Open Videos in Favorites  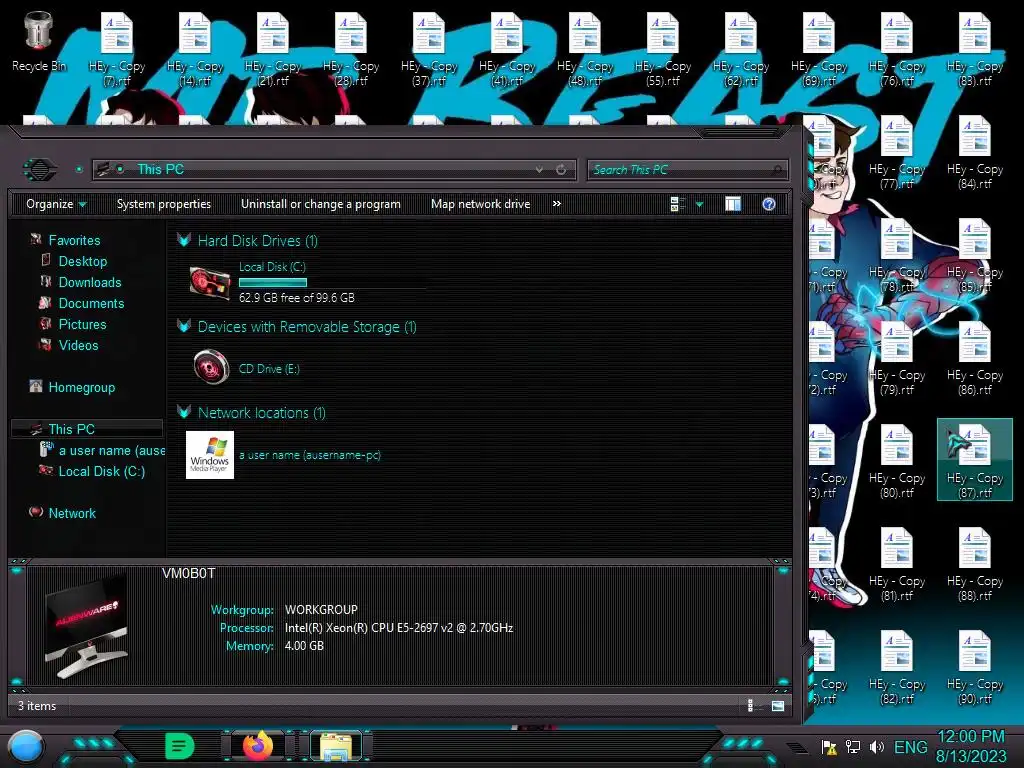coord(78,345)
